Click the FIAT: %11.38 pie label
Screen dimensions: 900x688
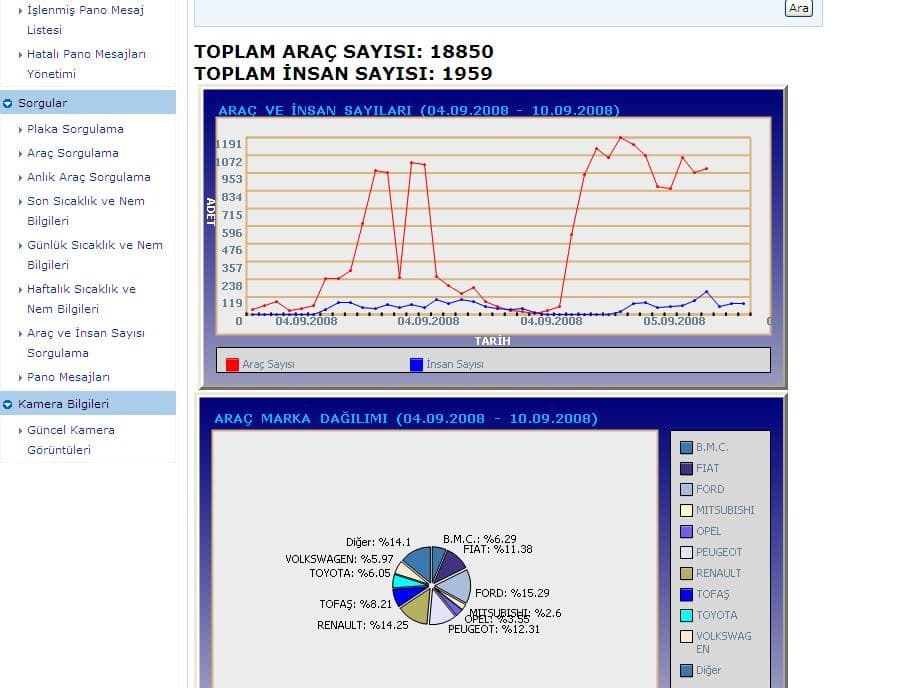[x=498, y=549]
